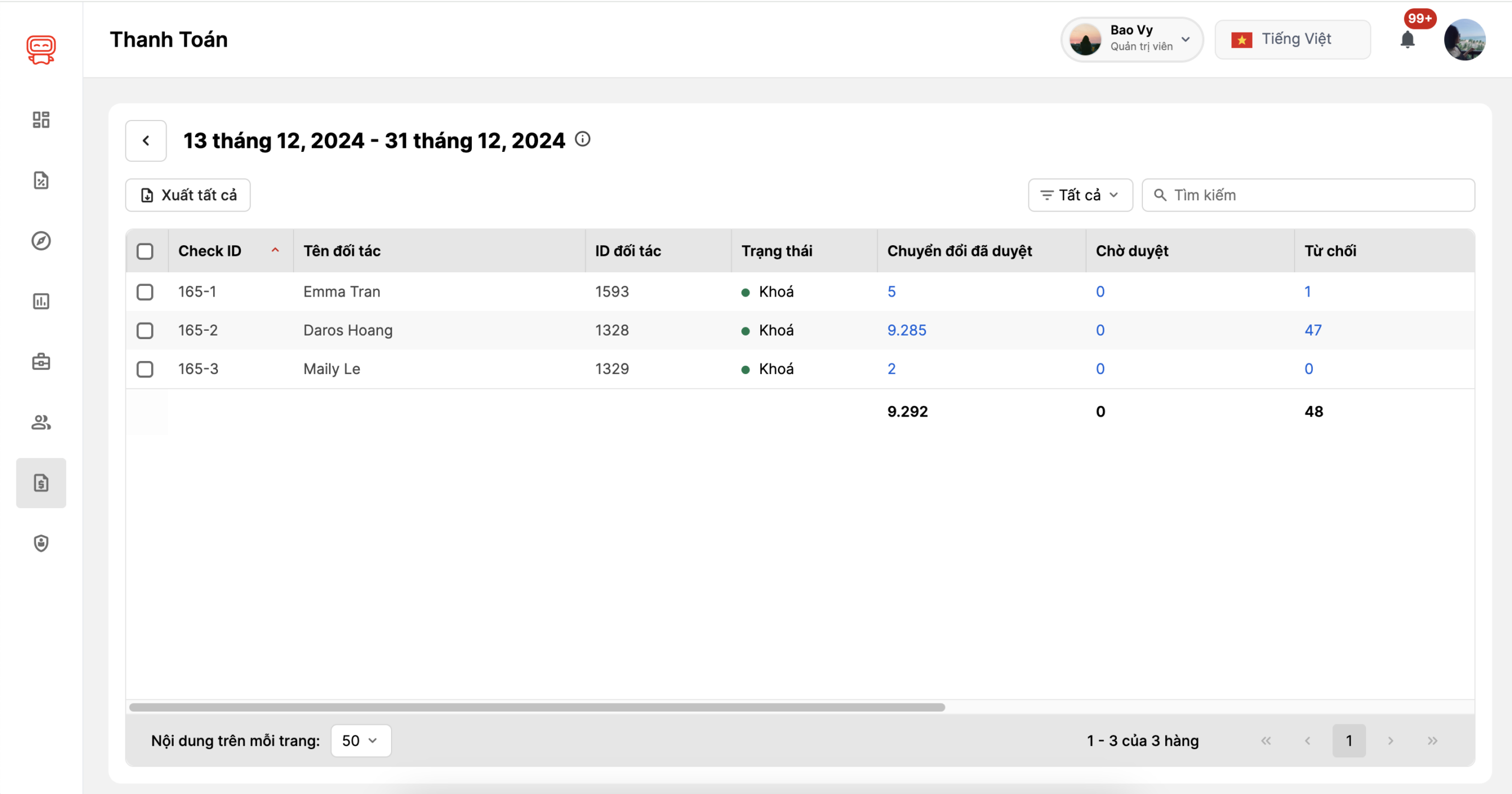1512x794 pixels.
Task: Click approved conversions value 9.285
Action: [907, 330]
